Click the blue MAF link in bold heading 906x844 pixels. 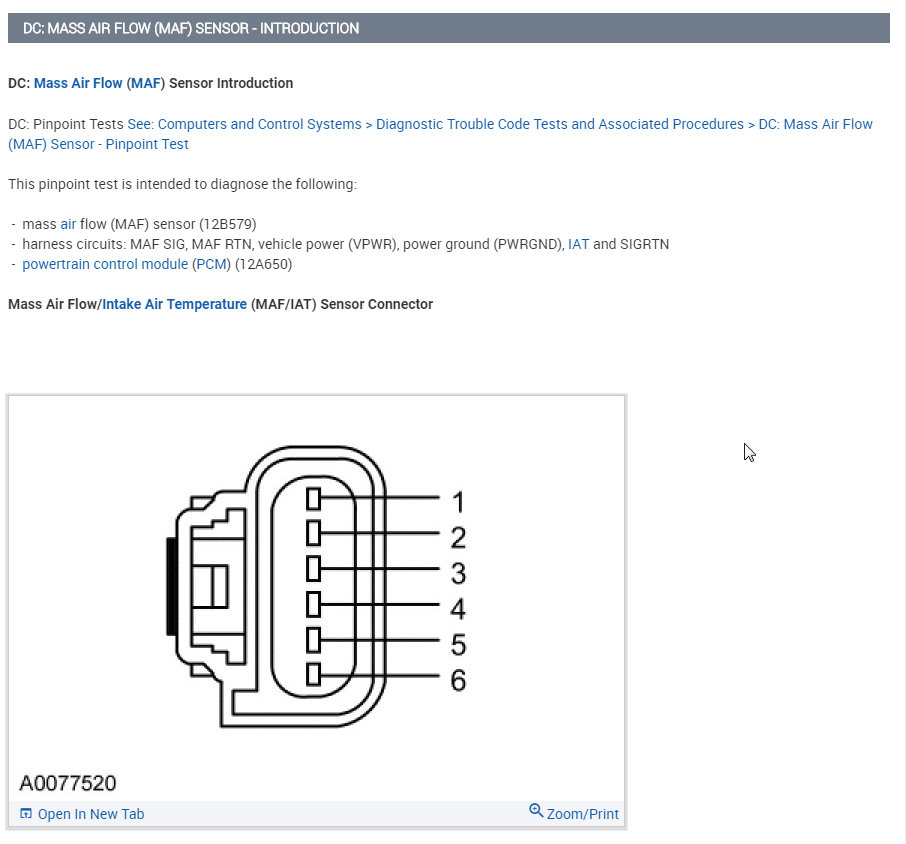click(x=146, y=83)
